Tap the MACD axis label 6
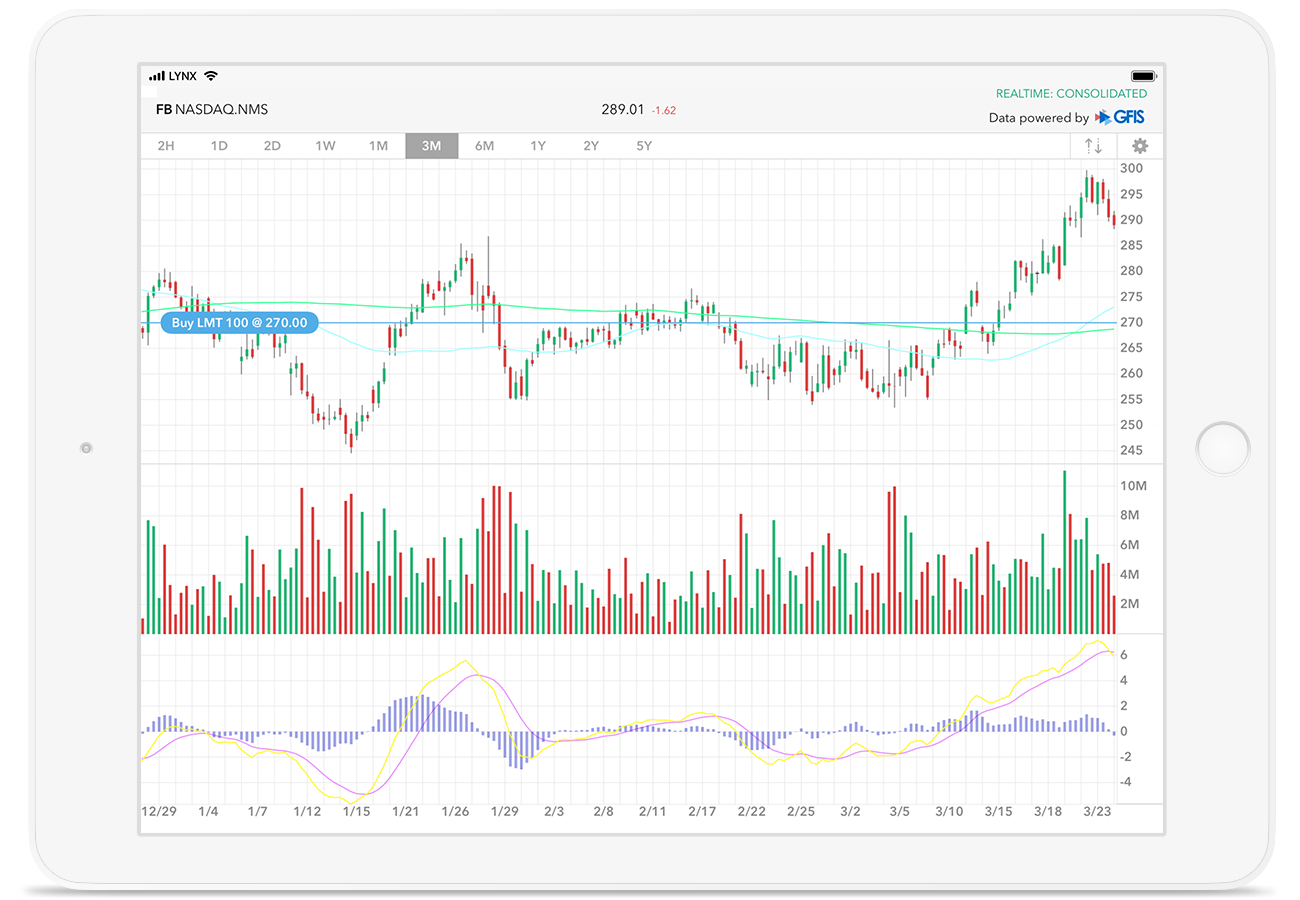1300x900 pixels. point(1124,655)
